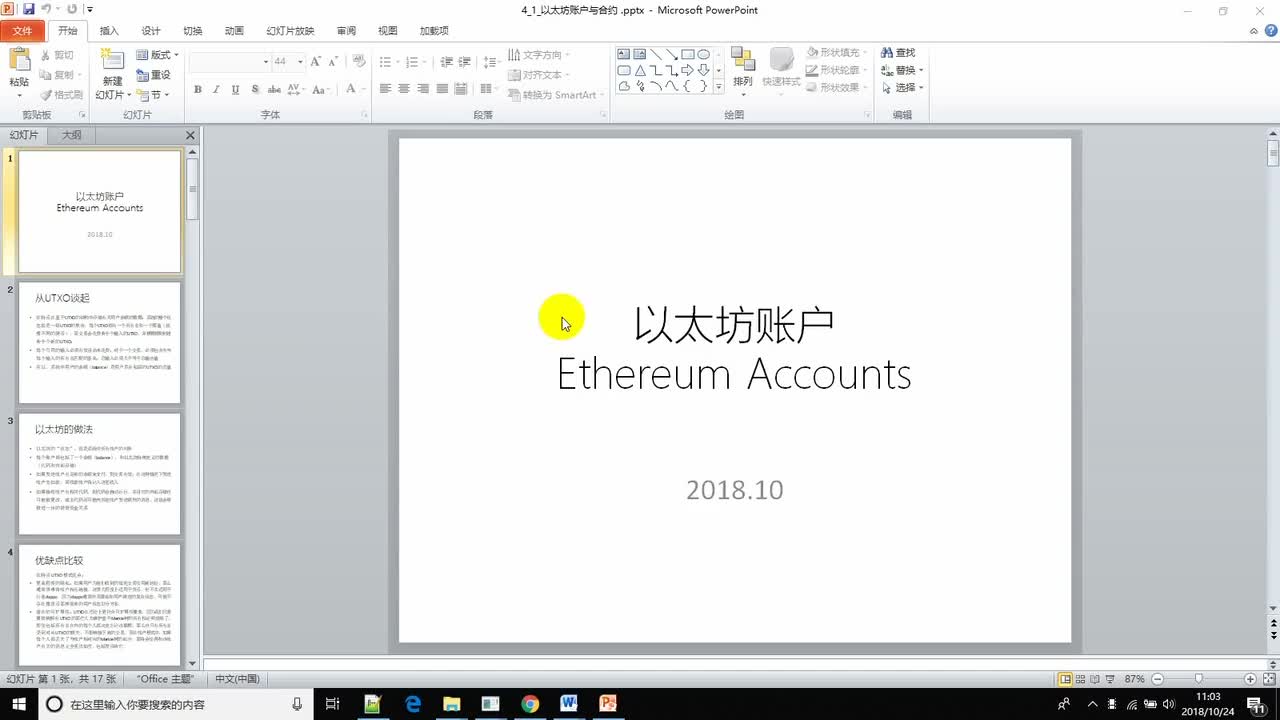1280x720 pixels.
Task: Click Find (查找) in editing group
Action: tap(898, 53)
